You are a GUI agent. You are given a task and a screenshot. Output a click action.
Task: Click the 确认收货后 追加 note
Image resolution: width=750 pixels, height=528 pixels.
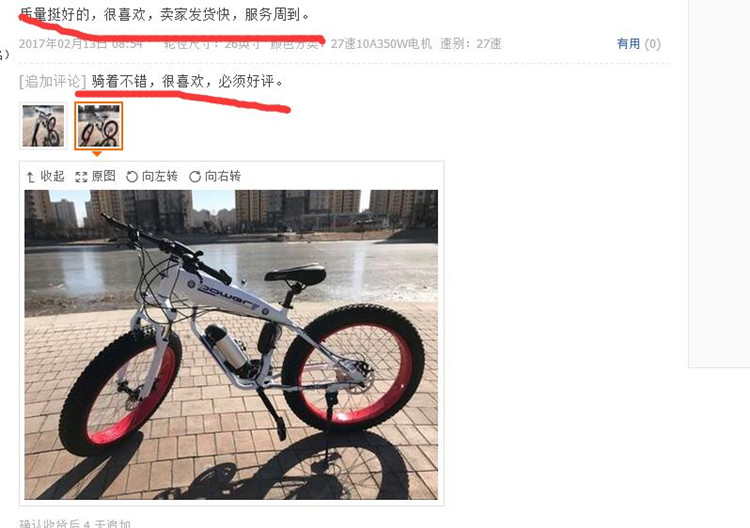75,523
